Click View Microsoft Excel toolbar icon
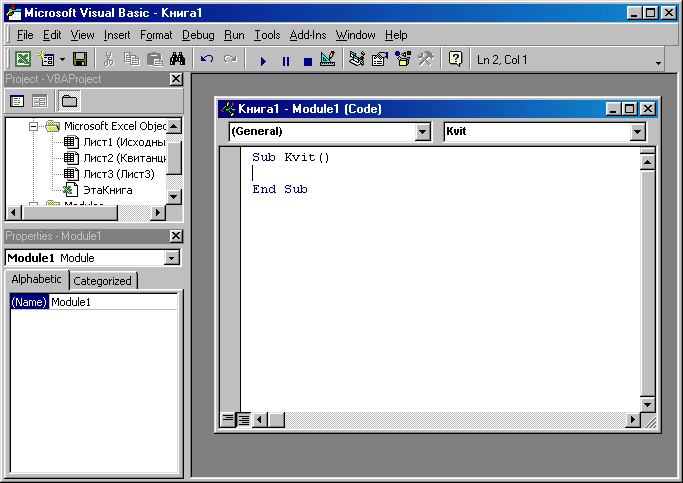 (x=23, y=59)
